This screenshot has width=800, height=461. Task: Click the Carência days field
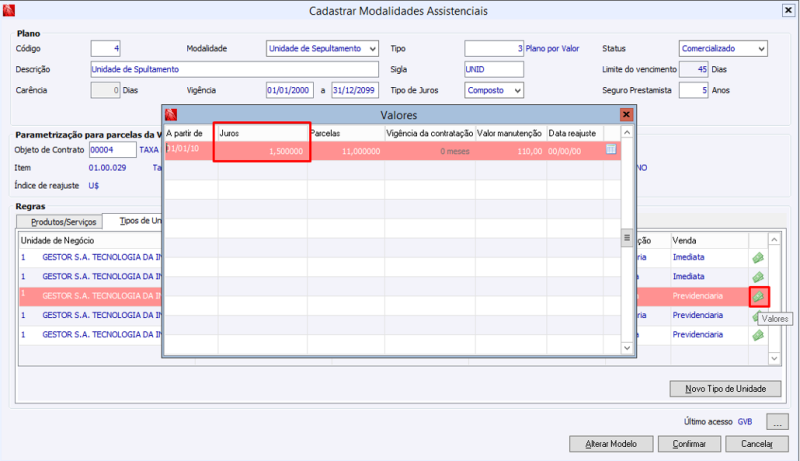pos(106,90)
